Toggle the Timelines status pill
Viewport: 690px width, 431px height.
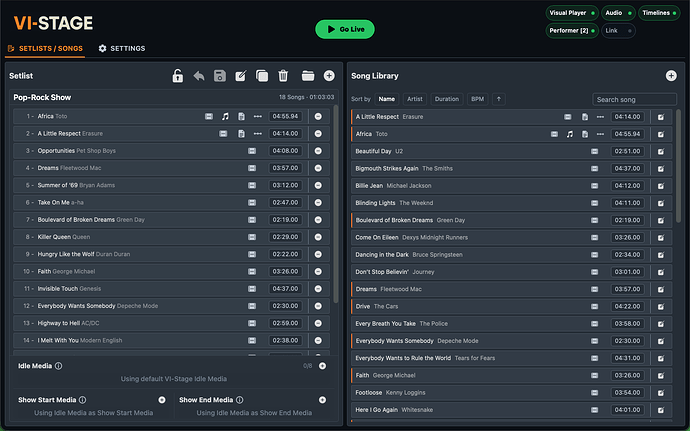click(659, 13)
